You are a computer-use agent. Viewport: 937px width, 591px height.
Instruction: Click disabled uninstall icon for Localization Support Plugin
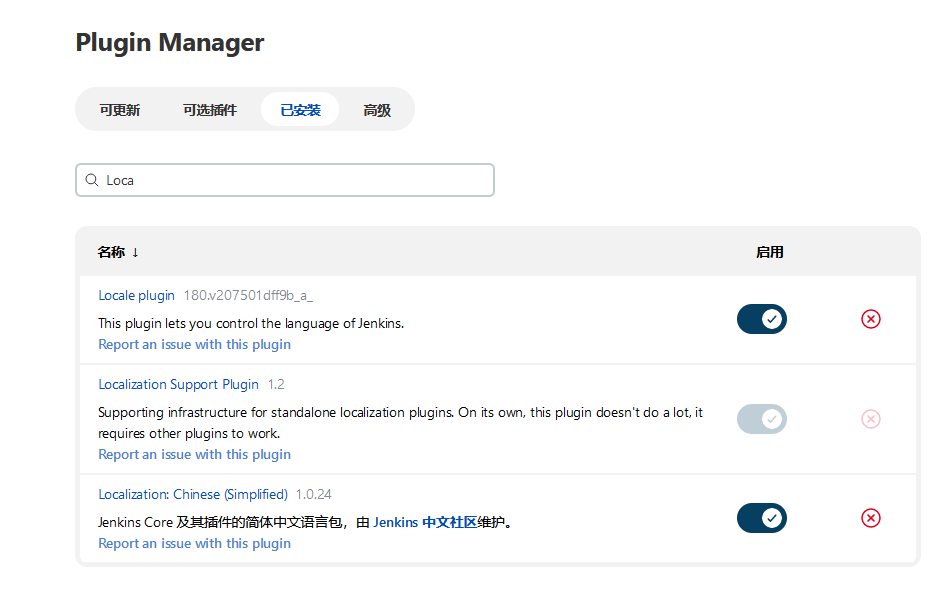click(871, 419)
